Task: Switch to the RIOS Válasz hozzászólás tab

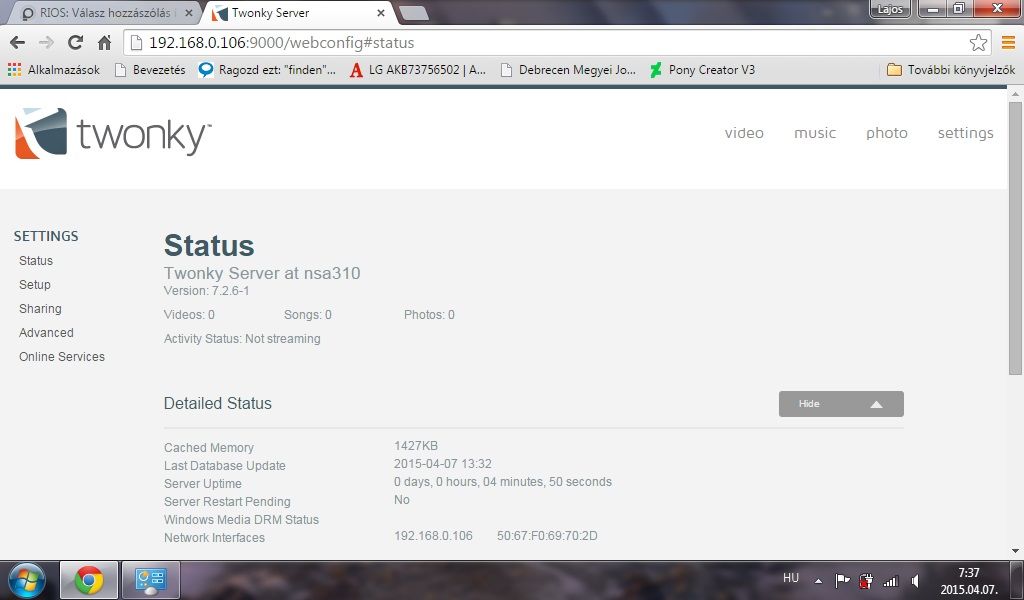Action: (x=103, y=13)
